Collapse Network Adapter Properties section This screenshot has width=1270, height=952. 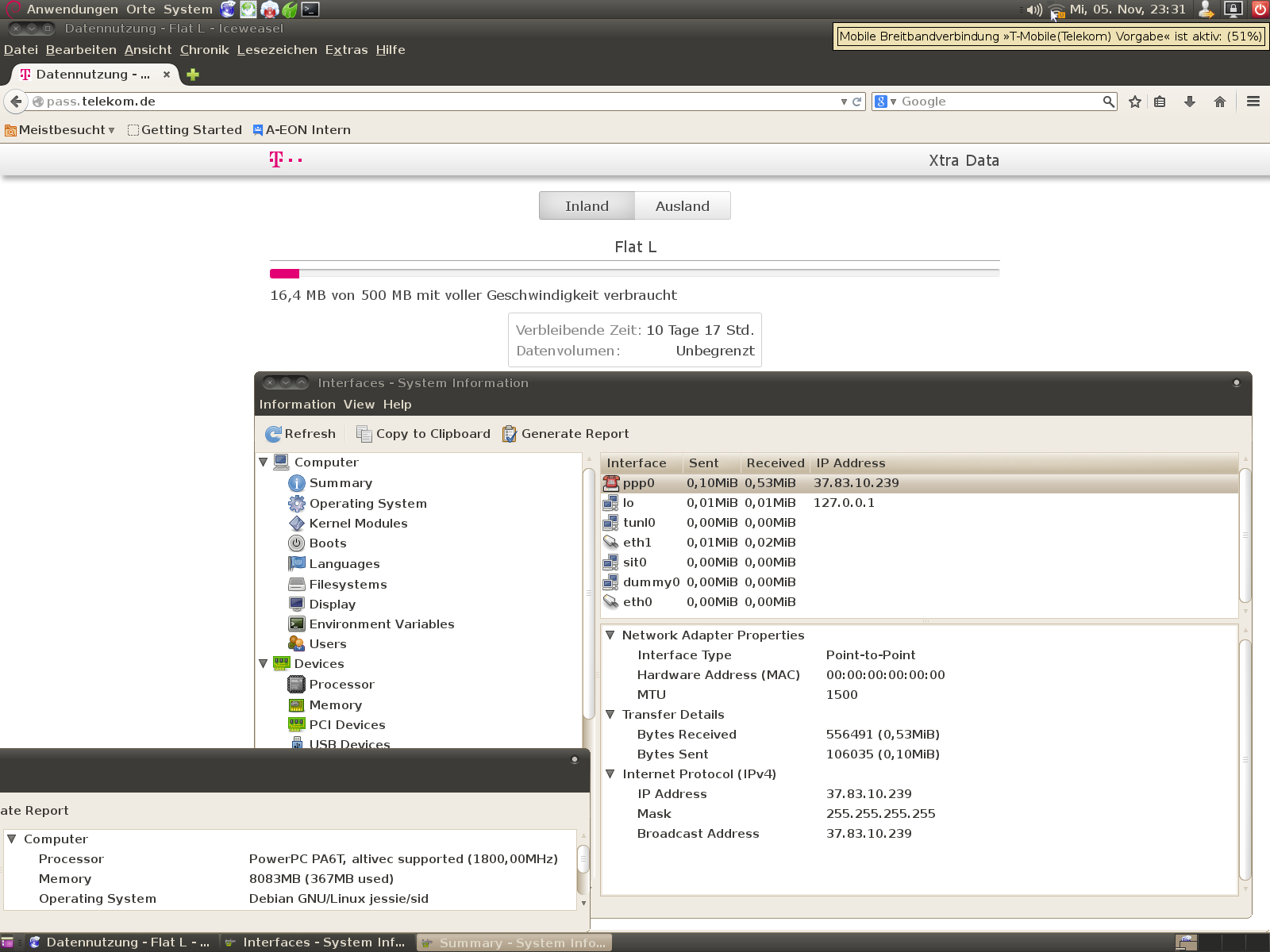610,635
